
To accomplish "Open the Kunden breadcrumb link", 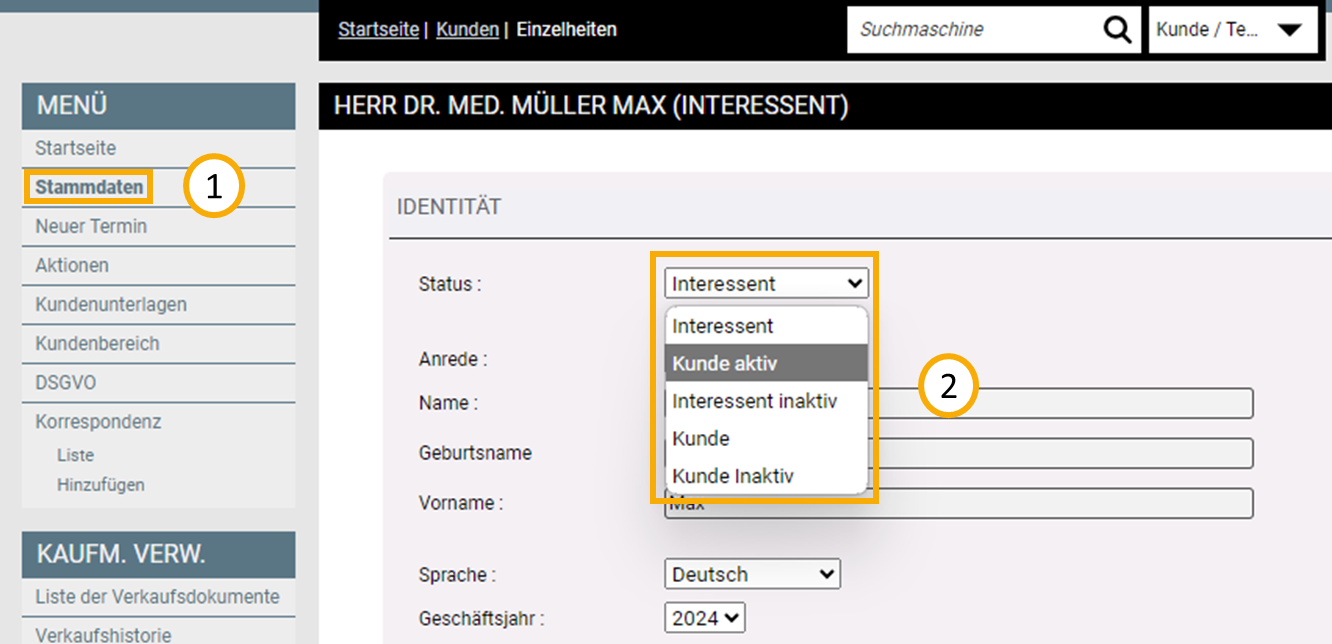I will click(x=467, y=30).
